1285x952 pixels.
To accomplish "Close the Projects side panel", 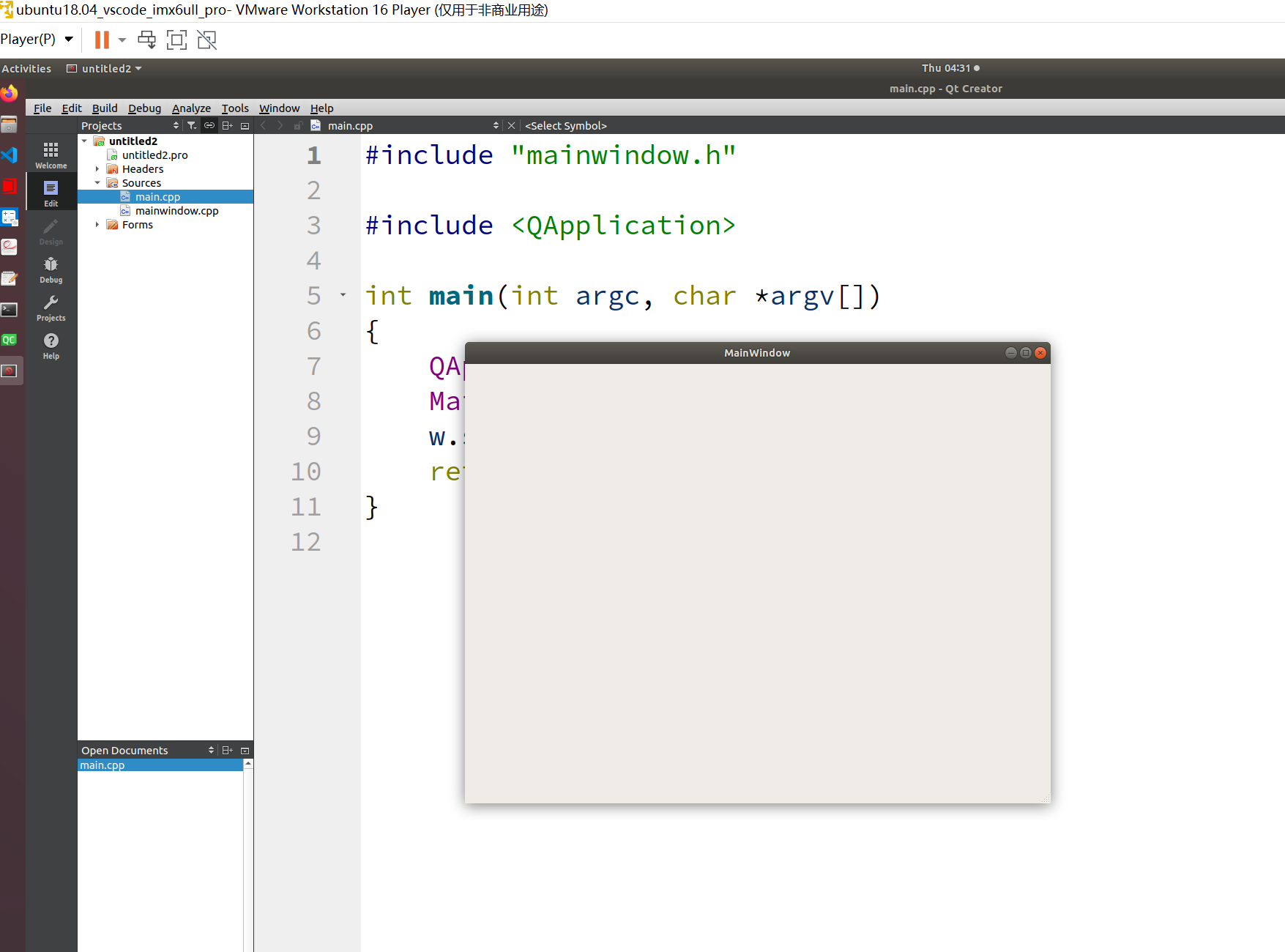I will click(x=245, y=125).
